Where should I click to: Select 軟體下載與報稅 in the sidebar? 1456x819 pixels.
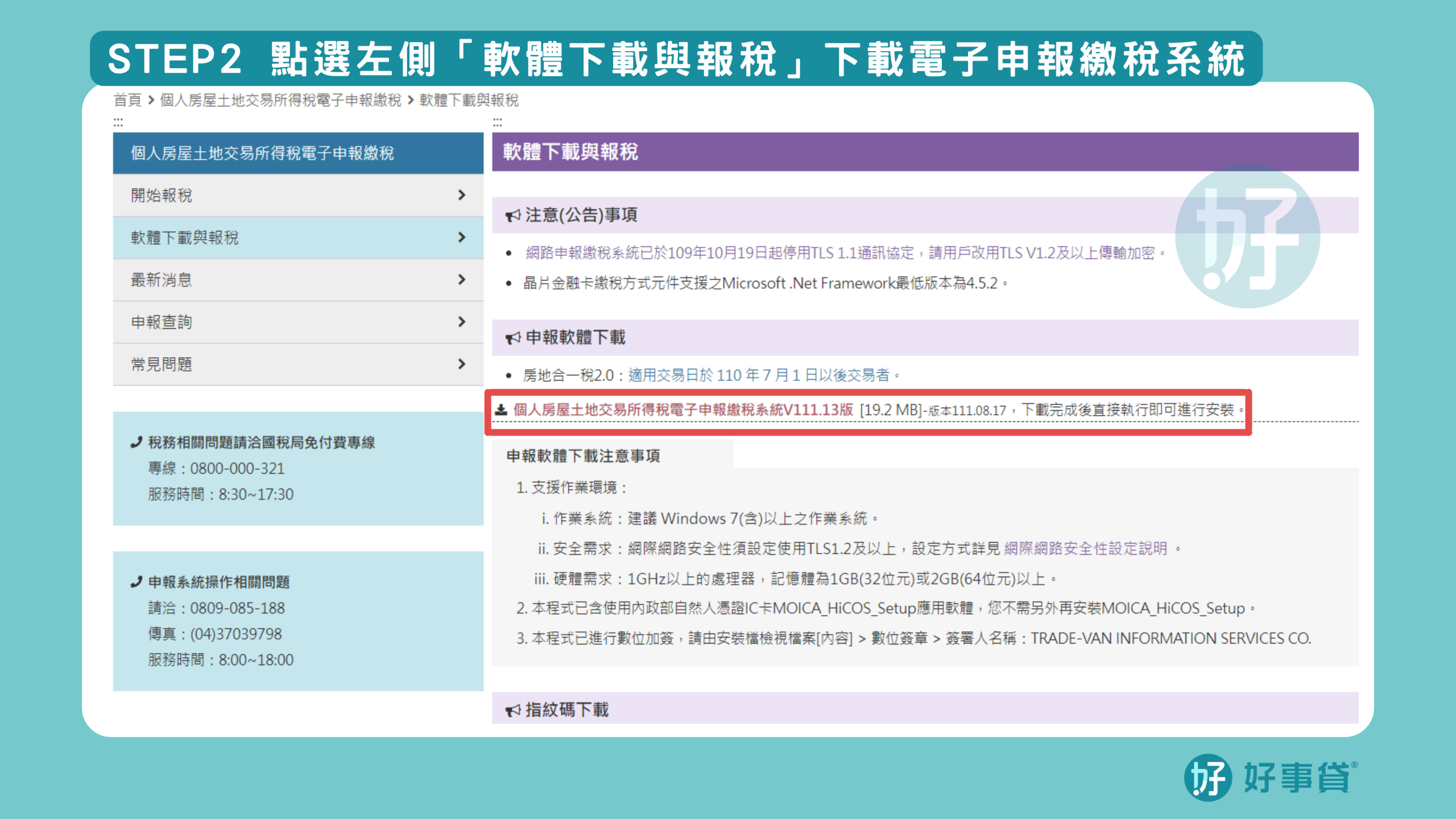coord(298,237)
